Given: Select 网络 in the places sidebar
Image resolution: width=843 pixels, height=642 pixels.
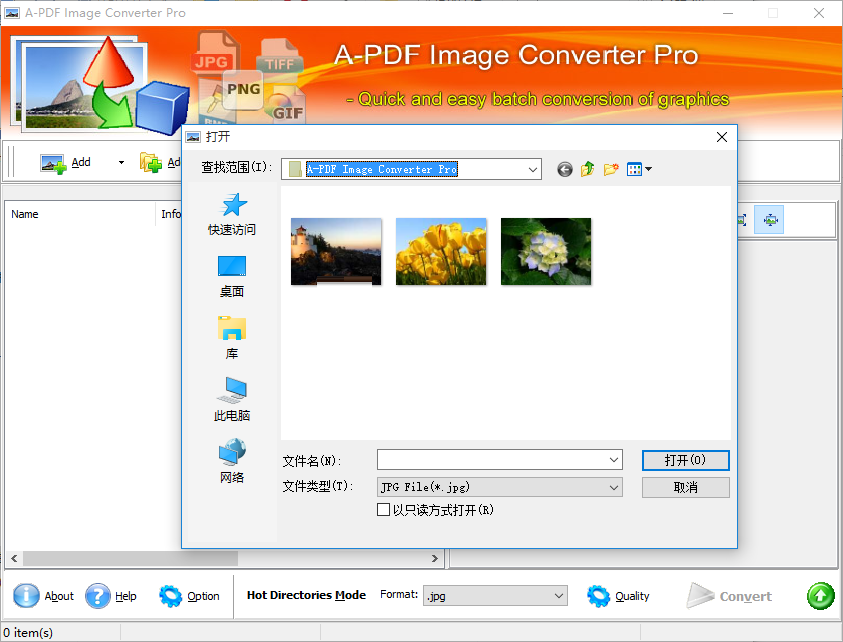Looking at the screenshot, I should click(232, 461).
